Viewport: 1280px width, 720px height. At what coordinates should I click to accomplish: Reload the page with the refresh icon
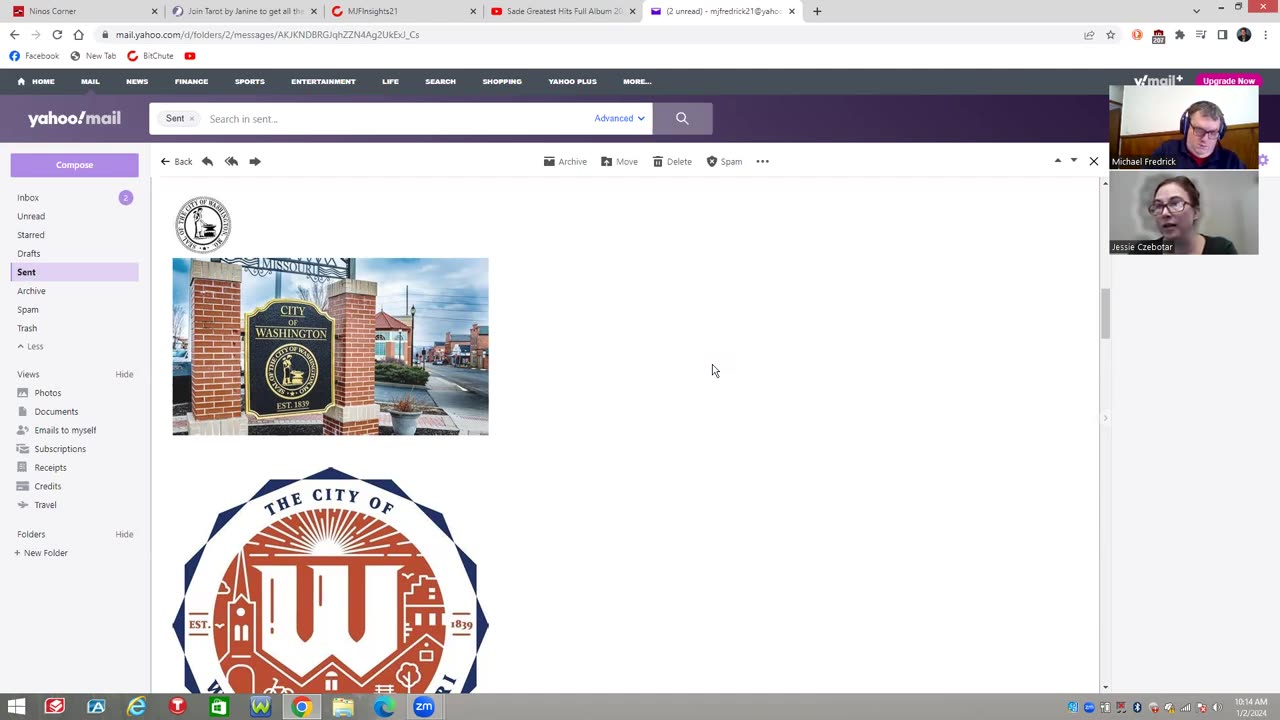click(57, 34)
